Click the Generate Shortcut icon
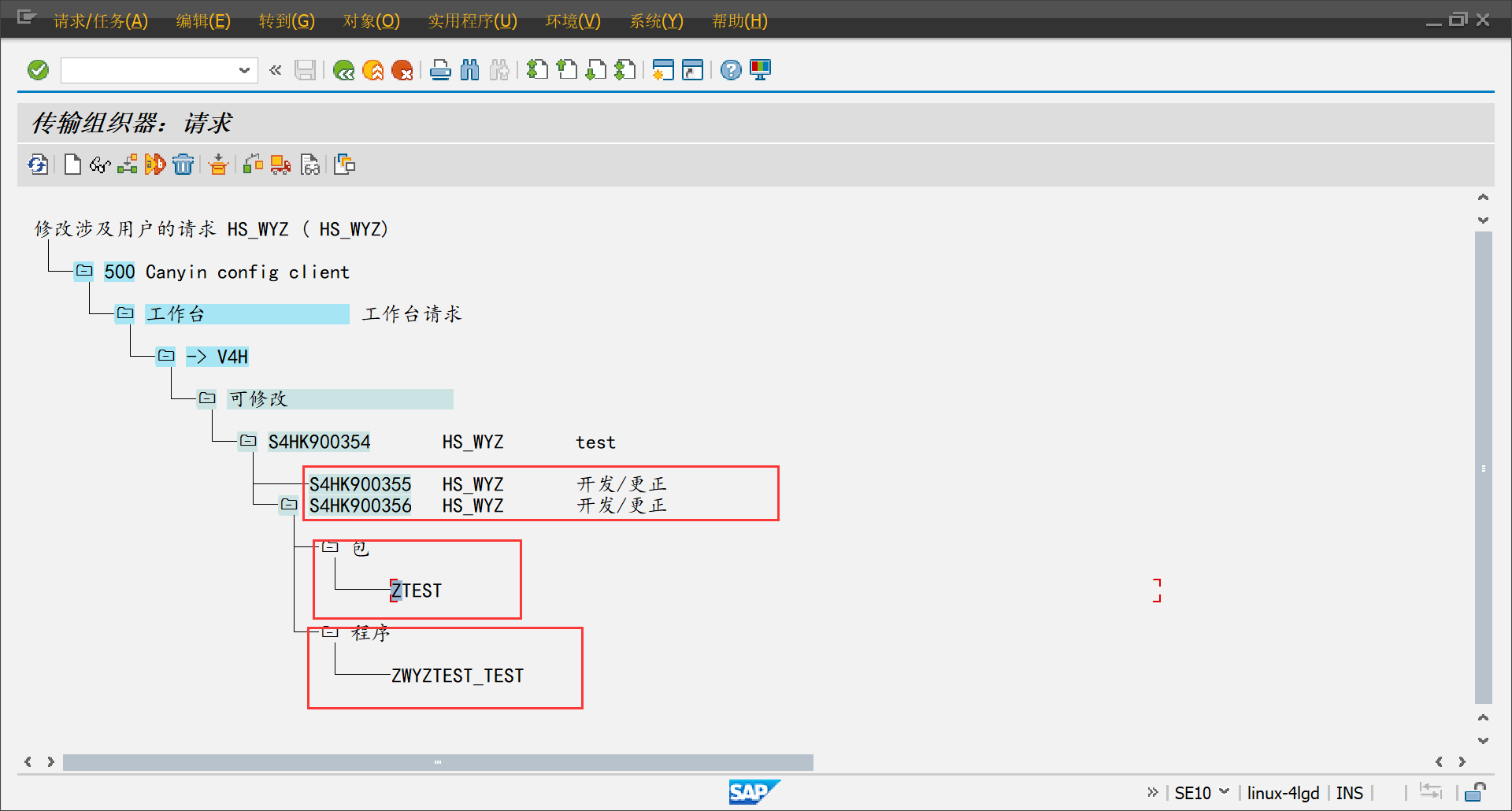Viewport: 1512px width, 811px height. coord(692,70)
